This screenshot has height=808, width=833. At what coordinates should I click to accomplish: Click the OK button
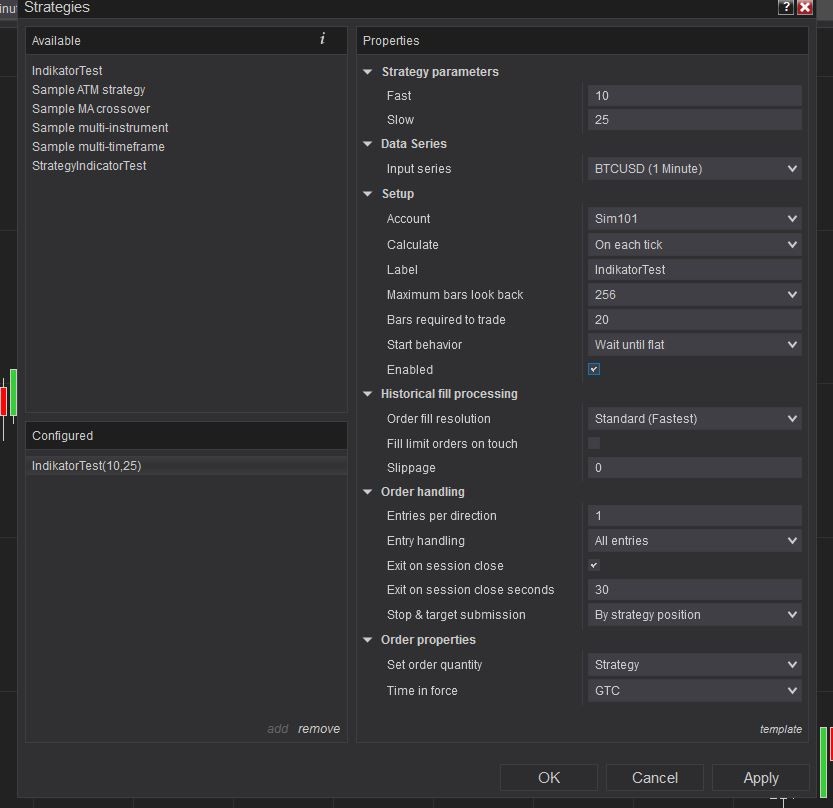click(549, 778)
